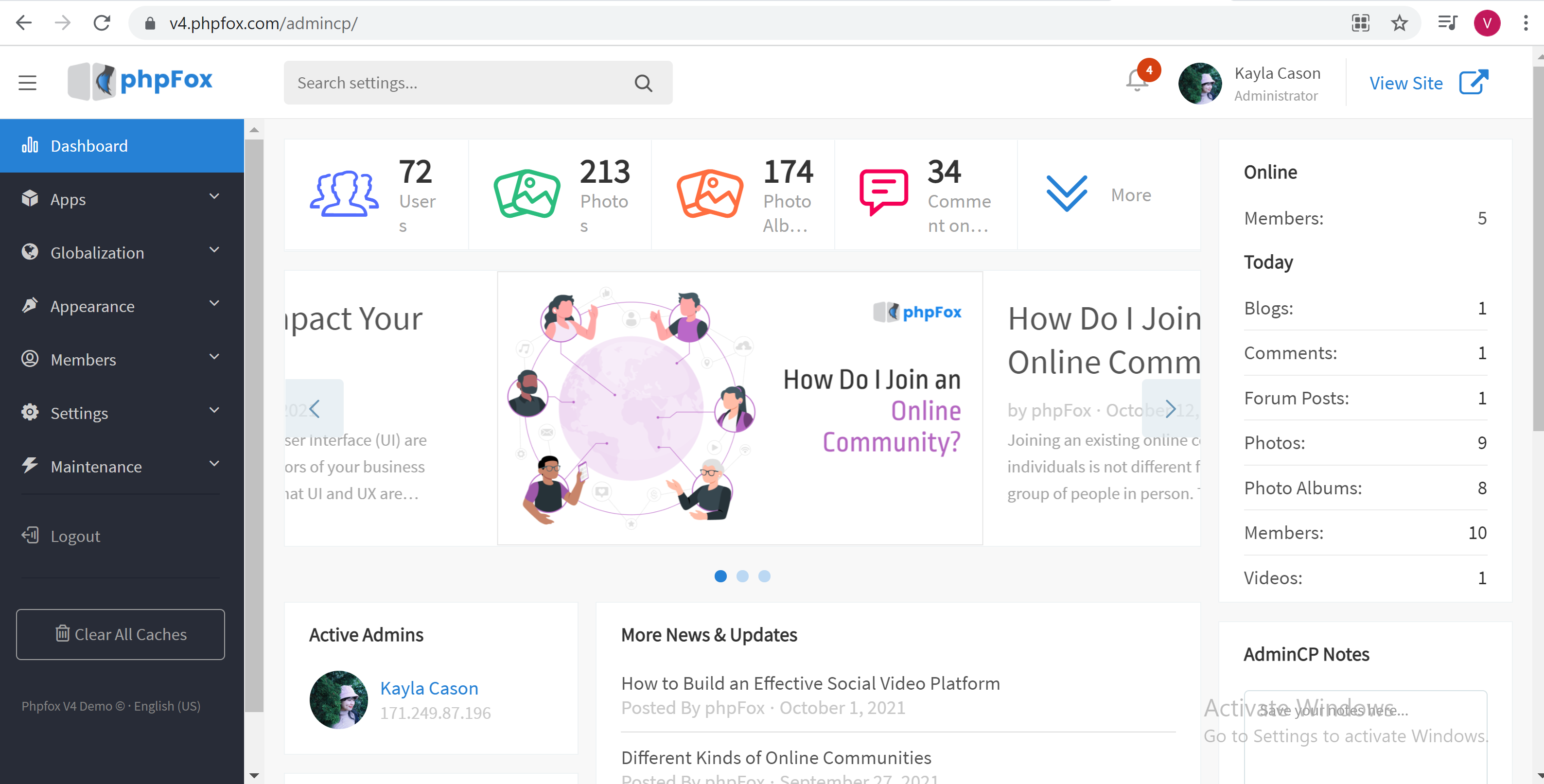Click the Join an Online Community slide image
This screenshot has height=784, width=1544.
(x=739, y=408)
